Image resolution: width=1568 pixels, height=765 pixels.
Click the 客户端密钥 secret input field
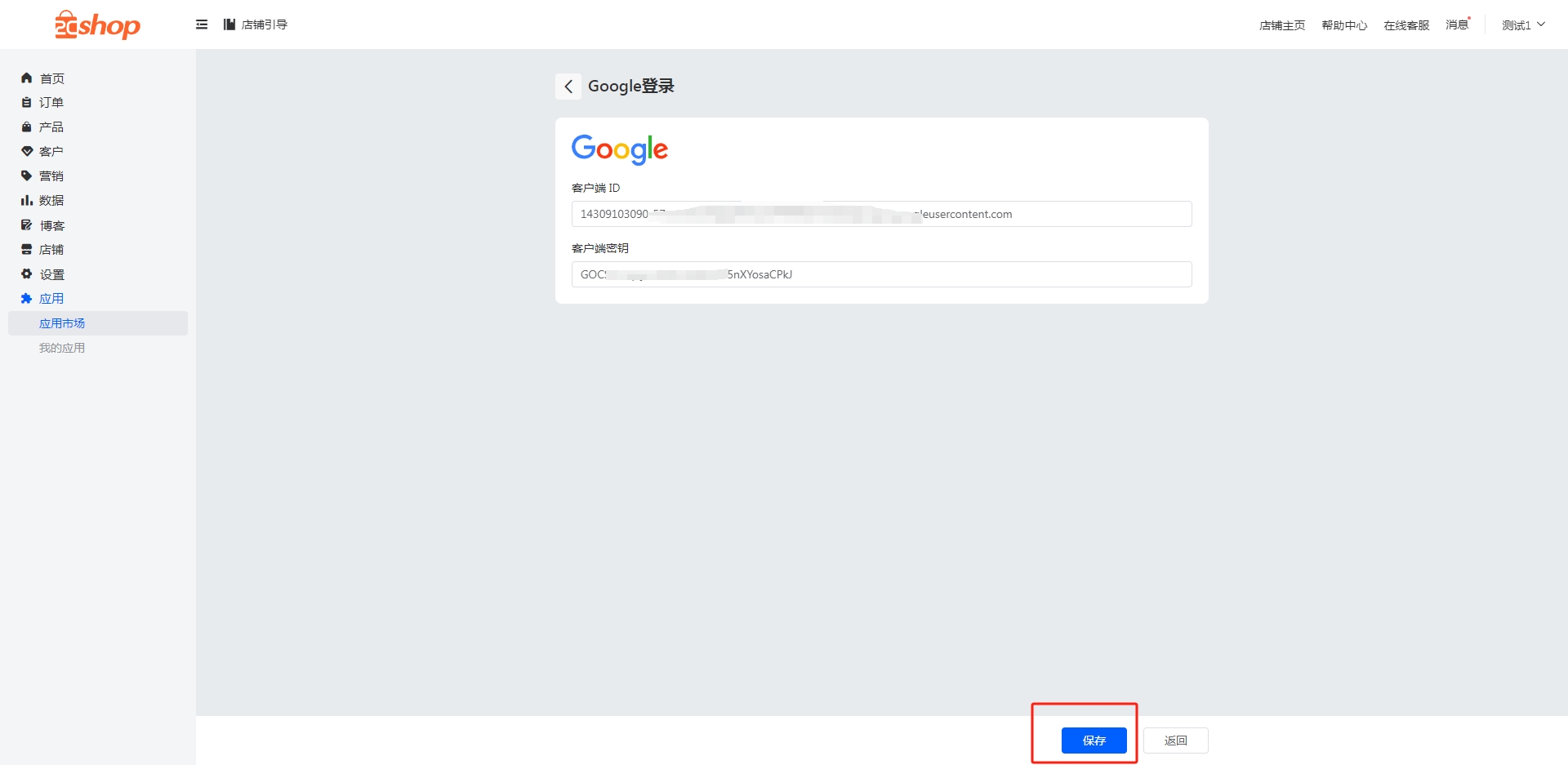(882, 274)
